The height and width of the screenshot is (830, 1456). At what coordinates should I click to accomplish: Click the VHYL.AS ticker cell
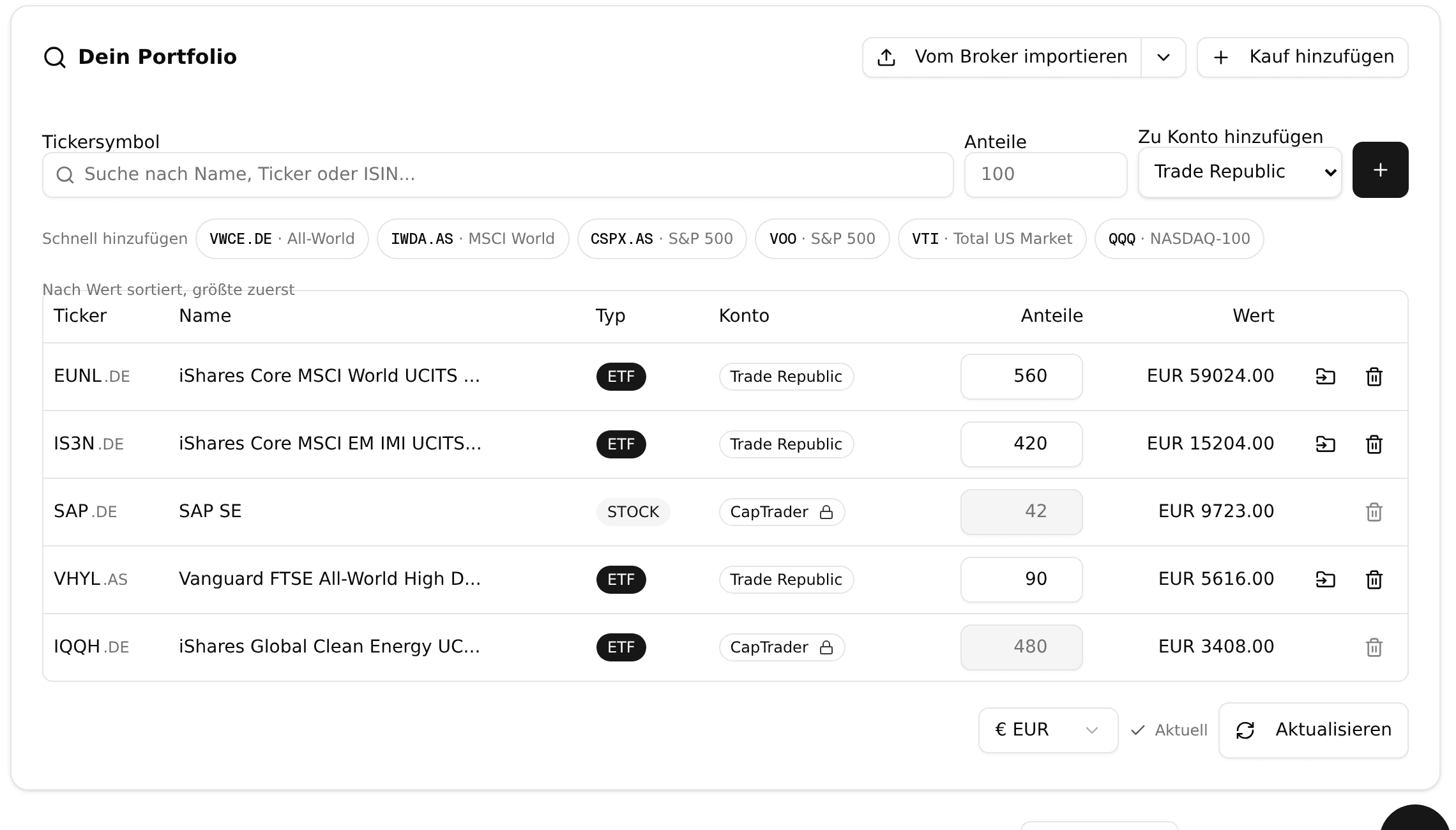(x=91, y=579)
